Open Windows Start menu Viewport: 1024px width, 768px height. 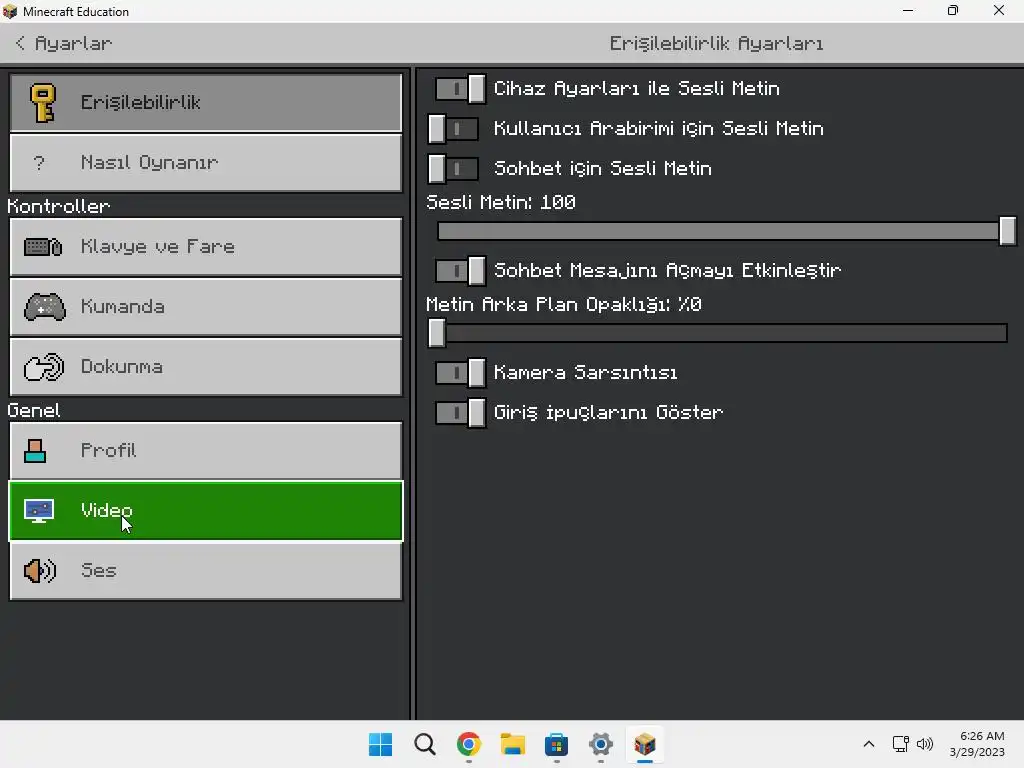tap(380, 744)
